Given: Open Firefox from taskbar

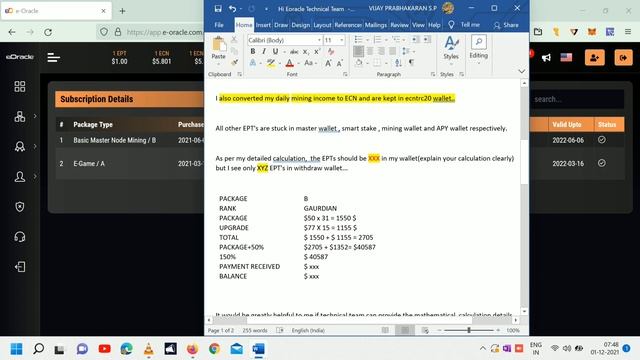Looking at the screenshot, I should click(x=192, y=349).
